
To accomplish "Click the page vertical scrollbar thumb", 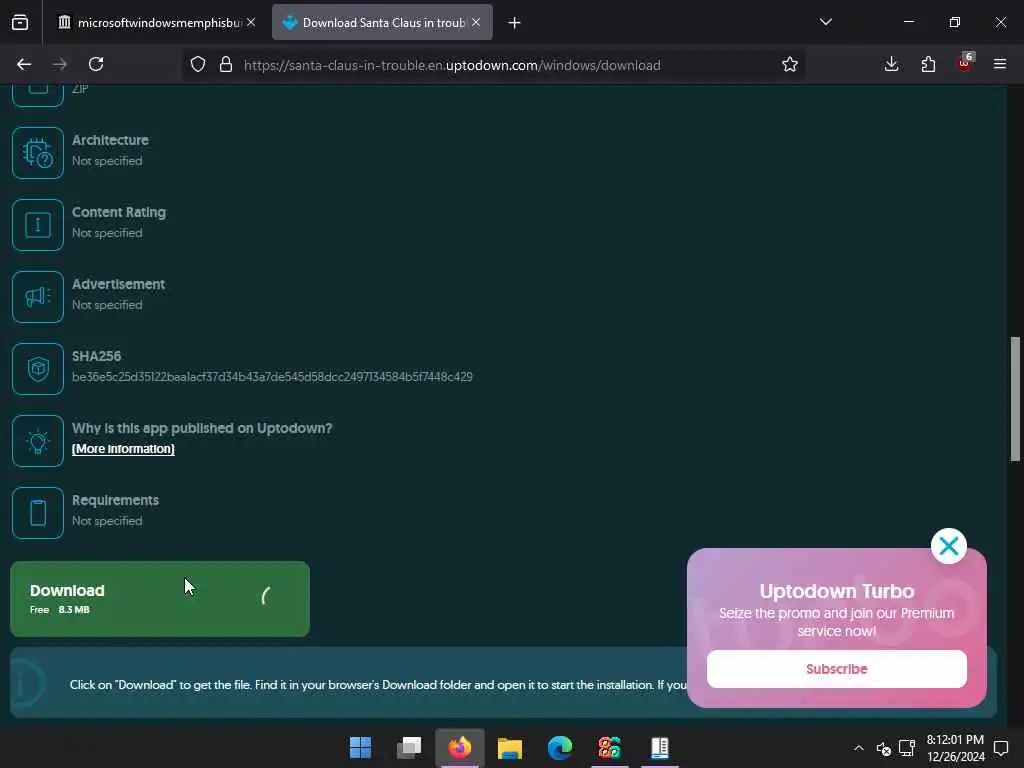I will [1015, 399].
